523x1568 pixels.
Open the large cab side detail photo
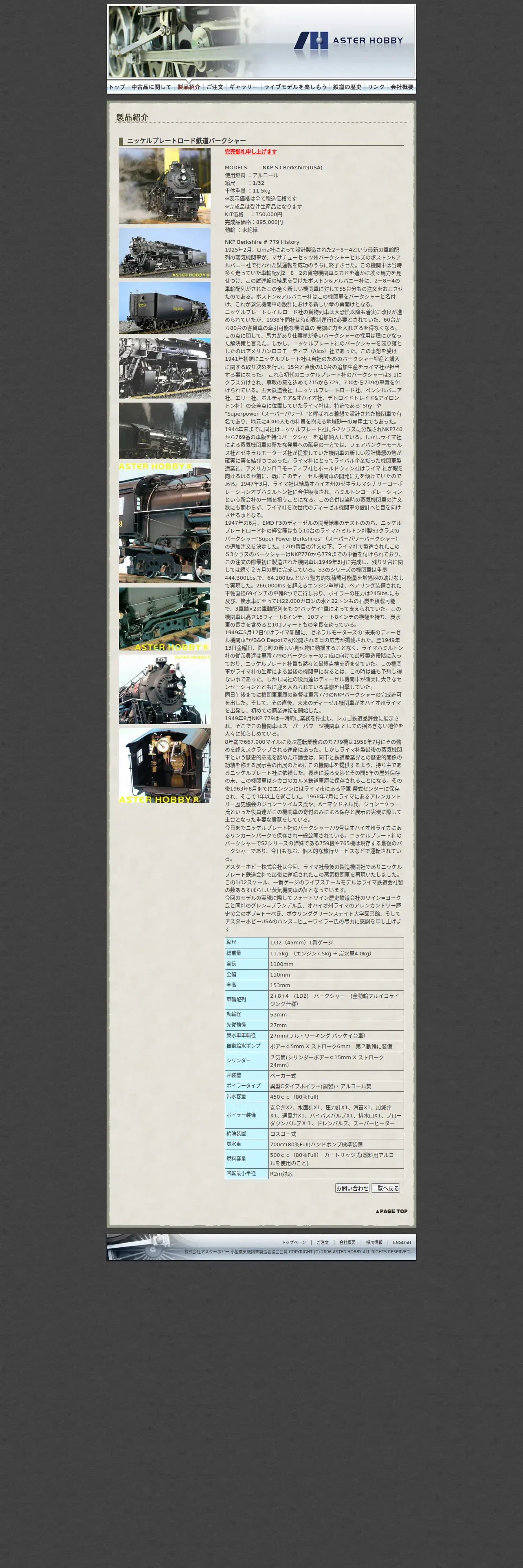tap(165, 523)
